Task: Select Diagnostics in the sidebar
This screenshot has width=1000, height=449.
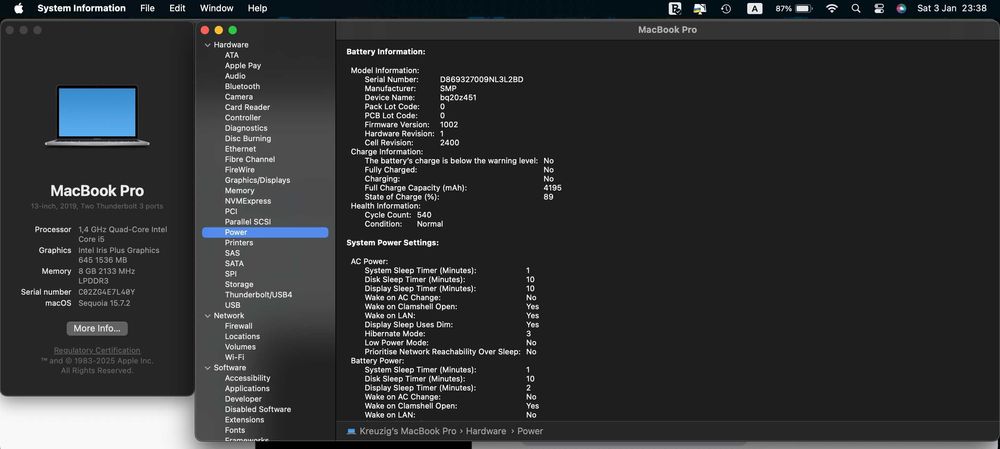Action: coord(246,128)
